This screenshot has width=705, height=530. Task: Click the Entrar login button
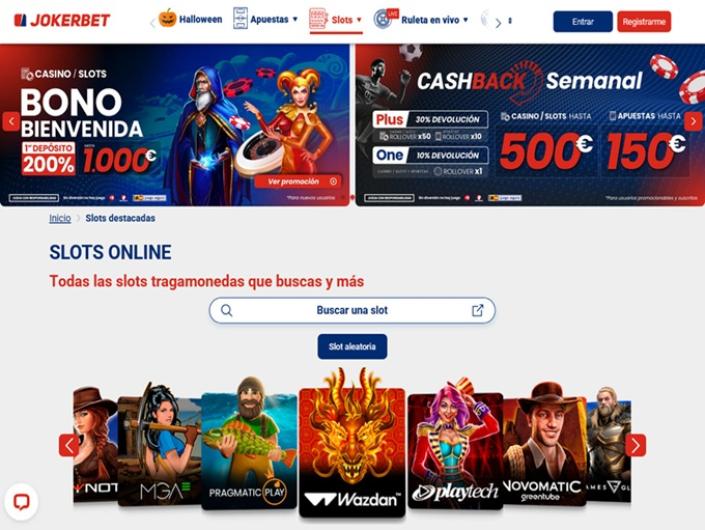click(x=583, y=22)
